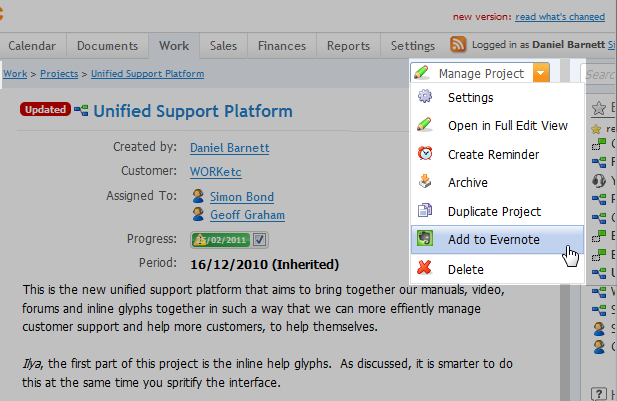Screen dimensions: 617x401
Task: Click the RSS feed icon
Action: [459, 45]
